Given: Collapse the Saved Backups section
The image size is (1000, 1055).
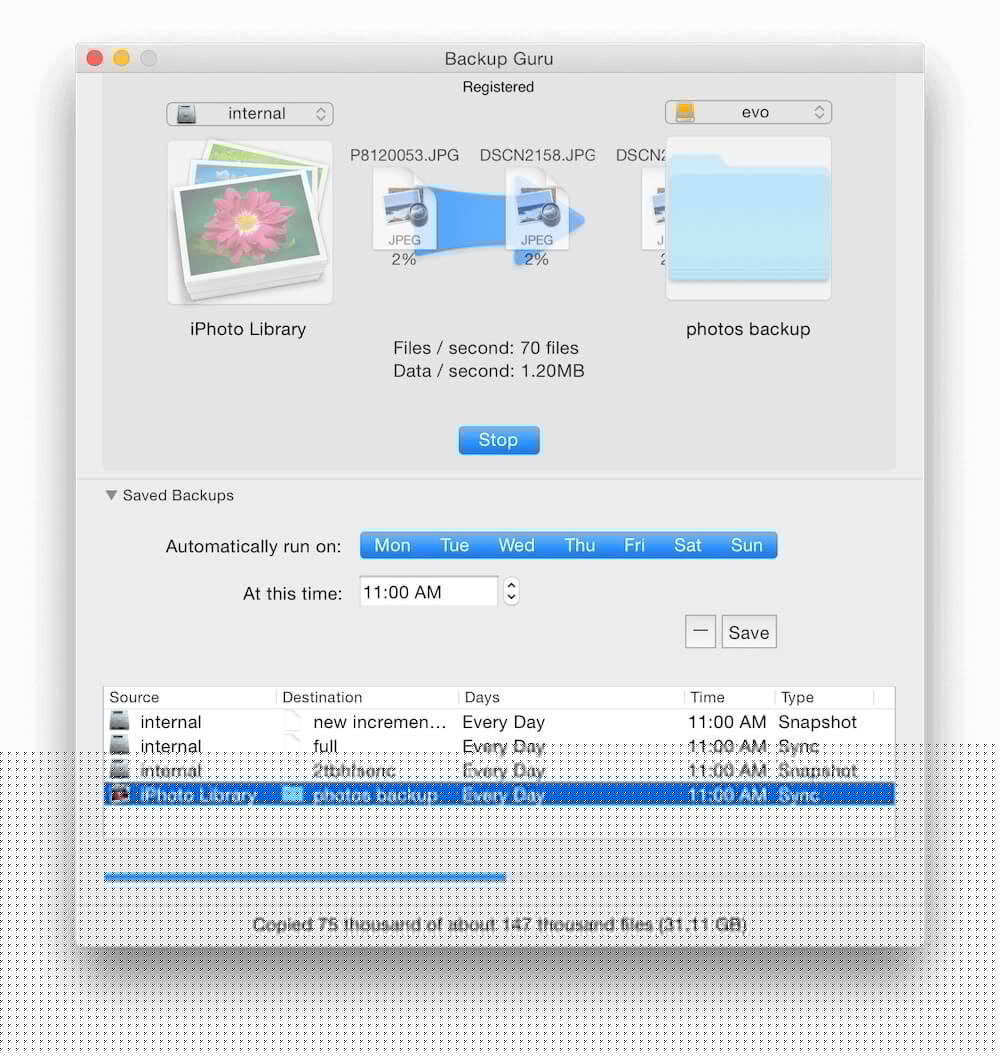Looking at the screenshot, I should [112, 495].
